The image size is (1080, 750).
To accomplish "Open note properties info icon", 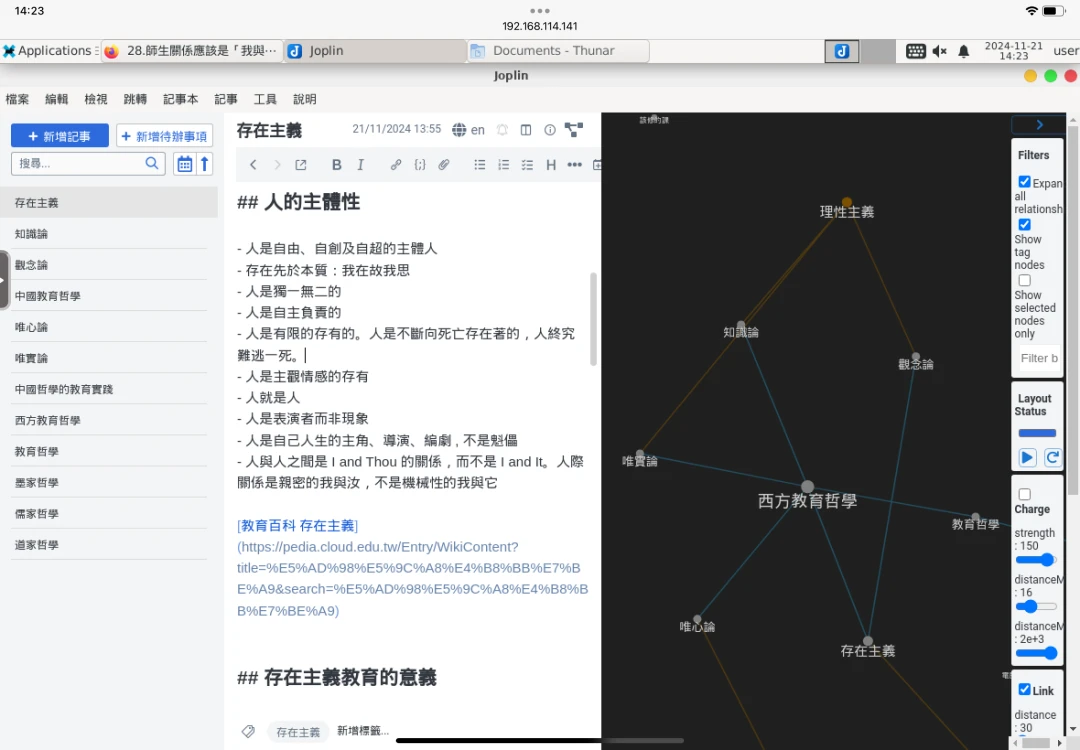I will 550,130.
